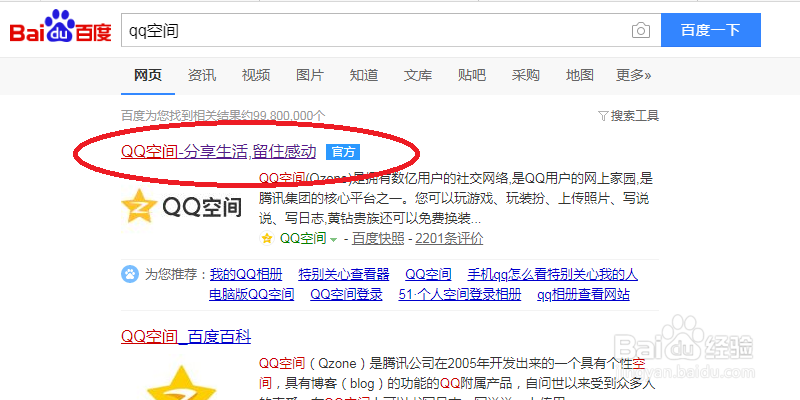Click the funnel icon of 搜索工具
800x400 pixels.
[x=603, y=116]
